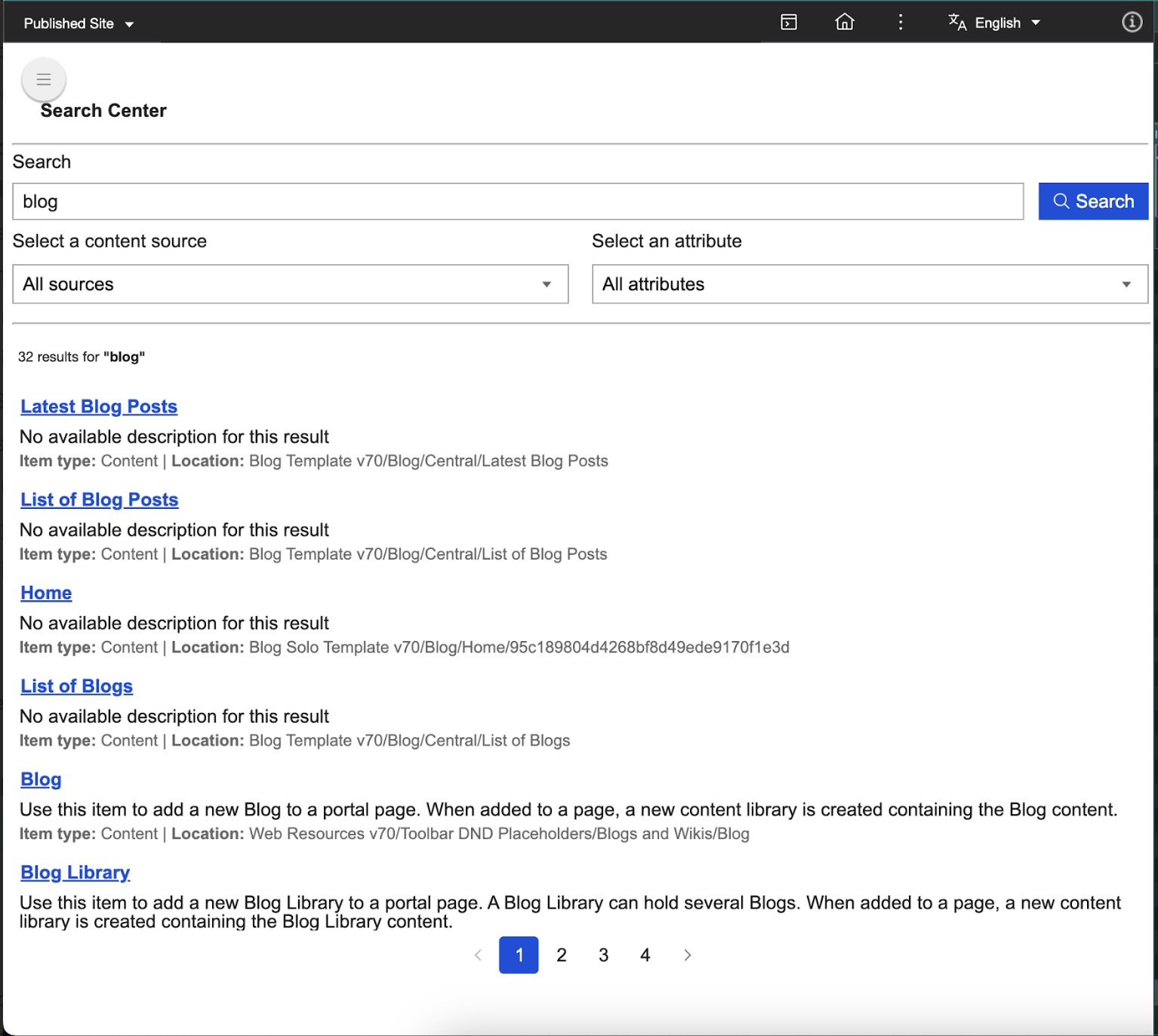Open the Latest Blog Posts result
1158x1036 pixels.
click(98, 406)
